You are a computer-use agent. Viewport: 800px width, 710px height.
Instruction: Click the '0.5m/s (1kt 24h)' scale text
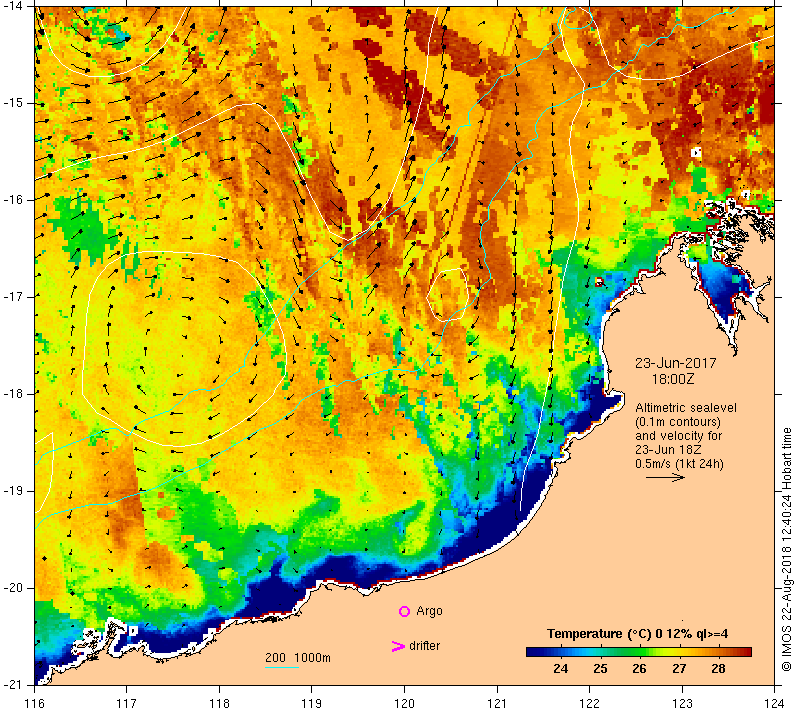[679, 464]
